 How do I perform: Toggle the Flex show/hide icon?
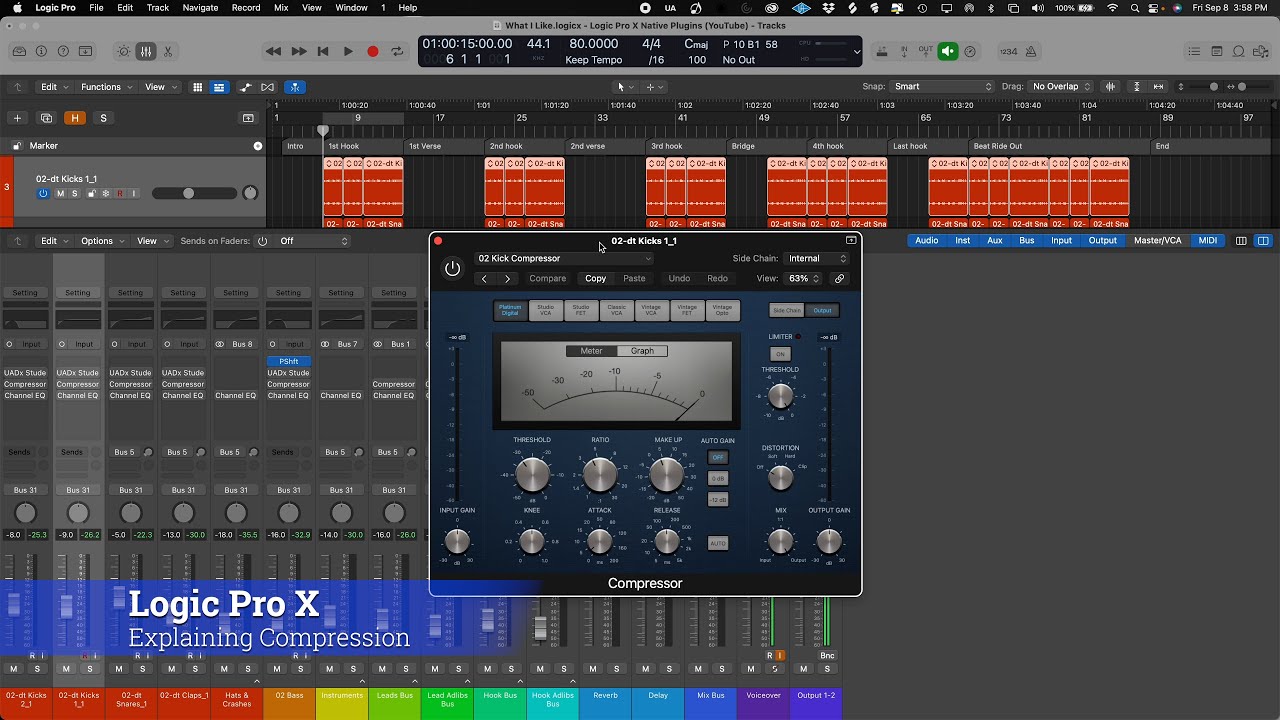[267, 87]
